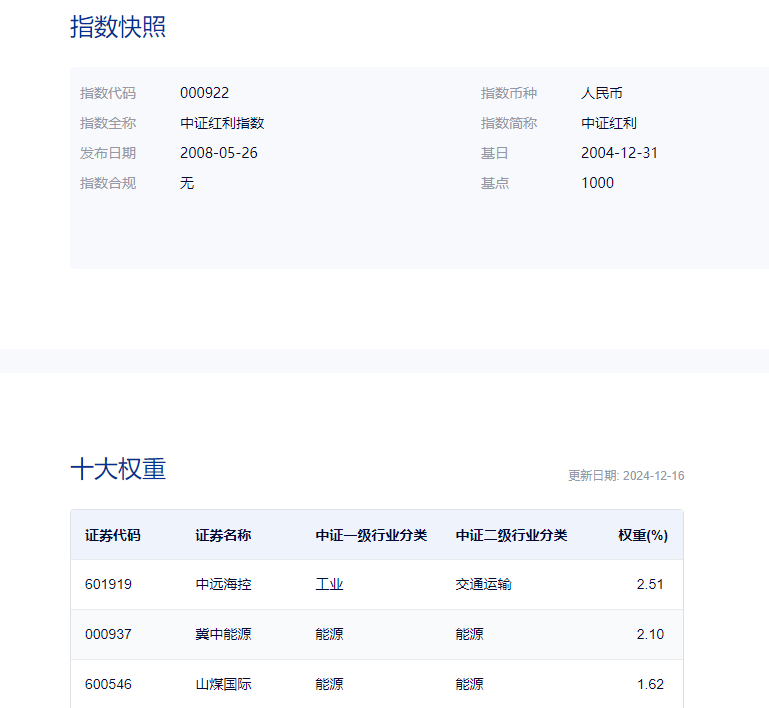This screenshot has height=708, width=769.
Task: Click the 权重(%) column header
Action: click(642, 535)
